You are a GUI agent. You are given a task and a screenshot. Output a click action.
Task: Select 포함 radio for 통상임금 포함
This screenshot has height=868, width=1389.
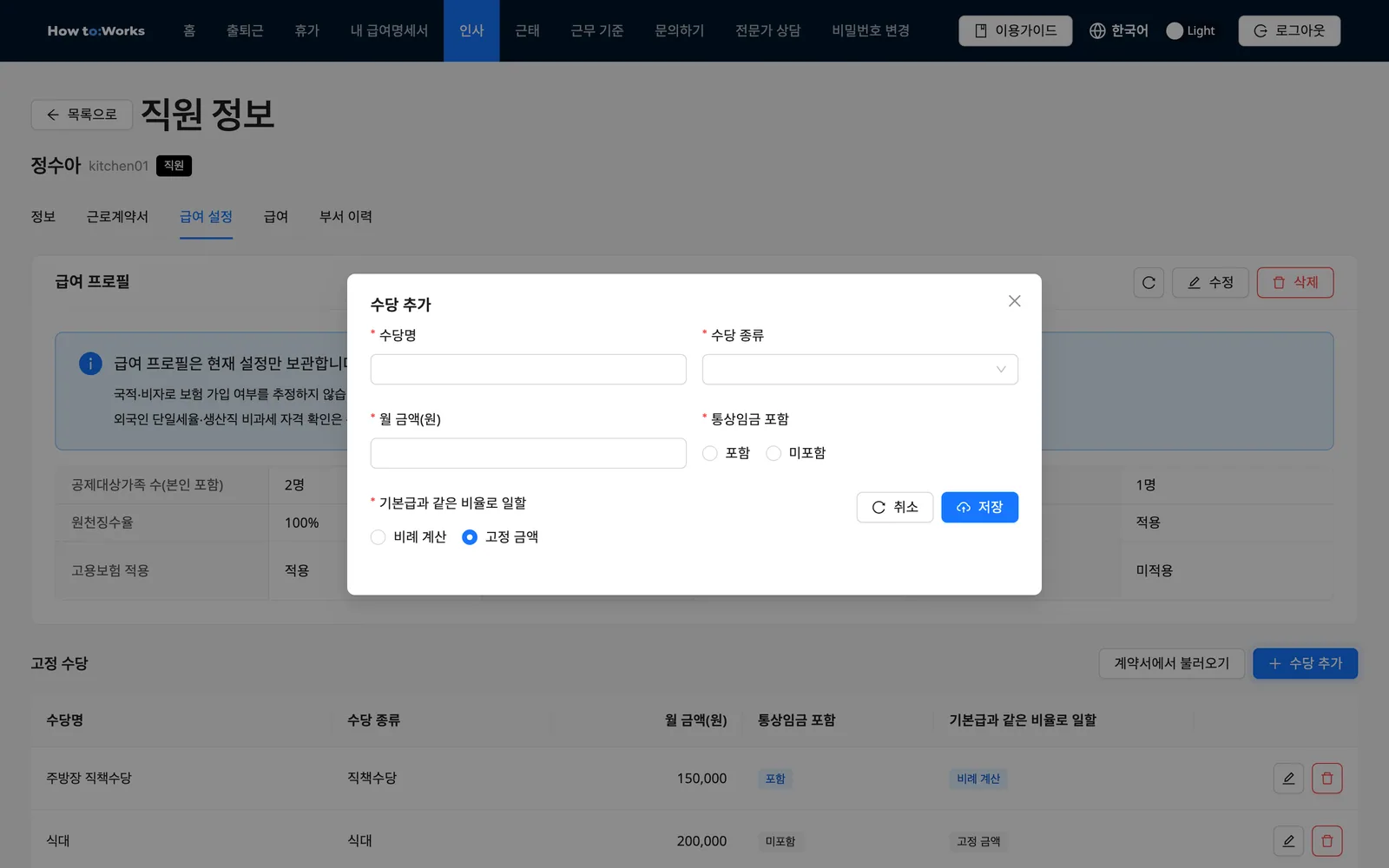click(x=710, y=453)
